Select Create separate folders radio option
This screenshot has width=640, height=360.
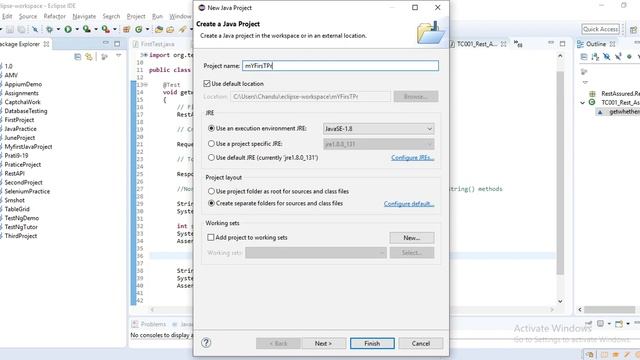pyautogui.click(x=211, y=203)
